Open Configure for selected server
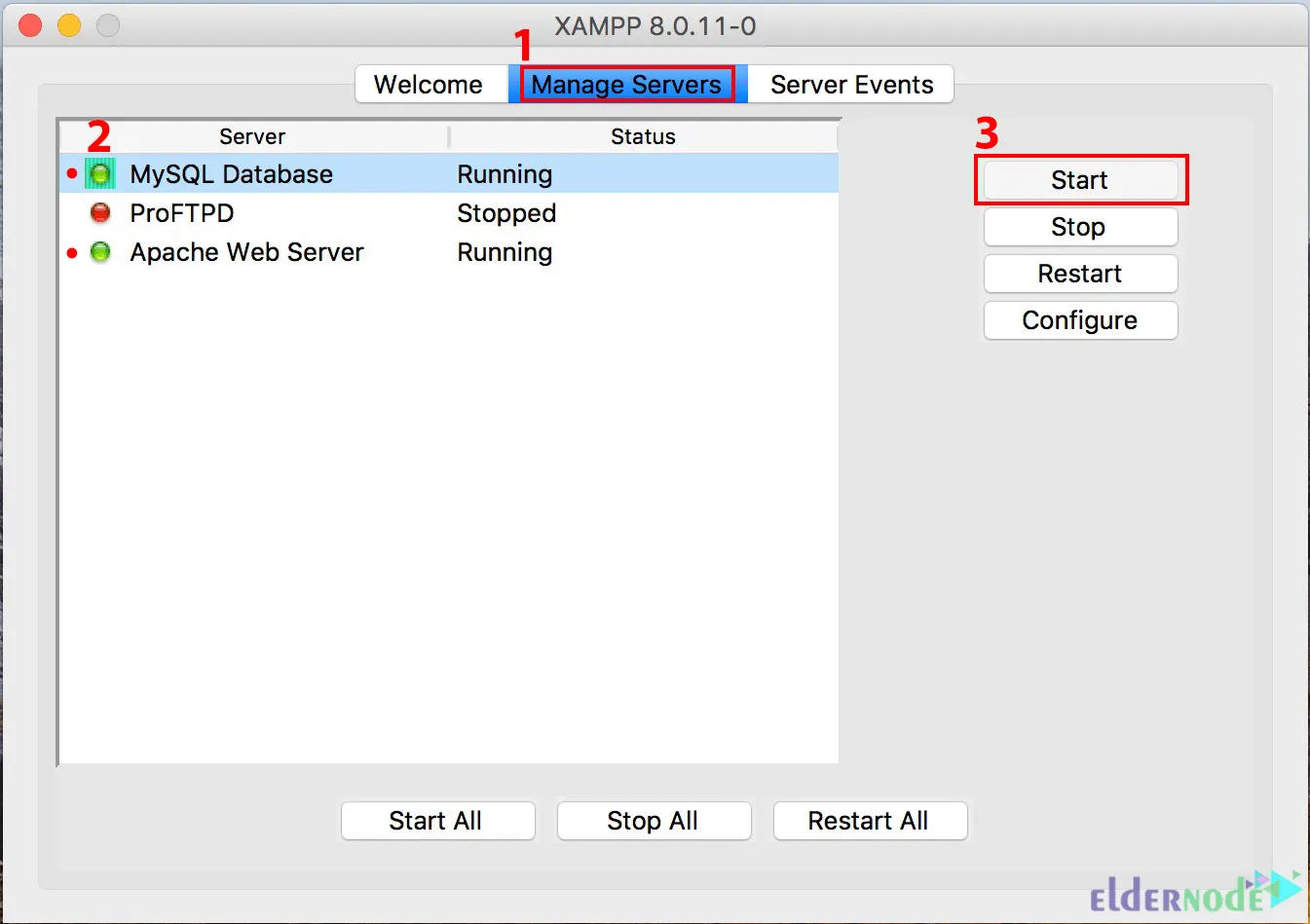1310x924 pixels. point(1080,320)
